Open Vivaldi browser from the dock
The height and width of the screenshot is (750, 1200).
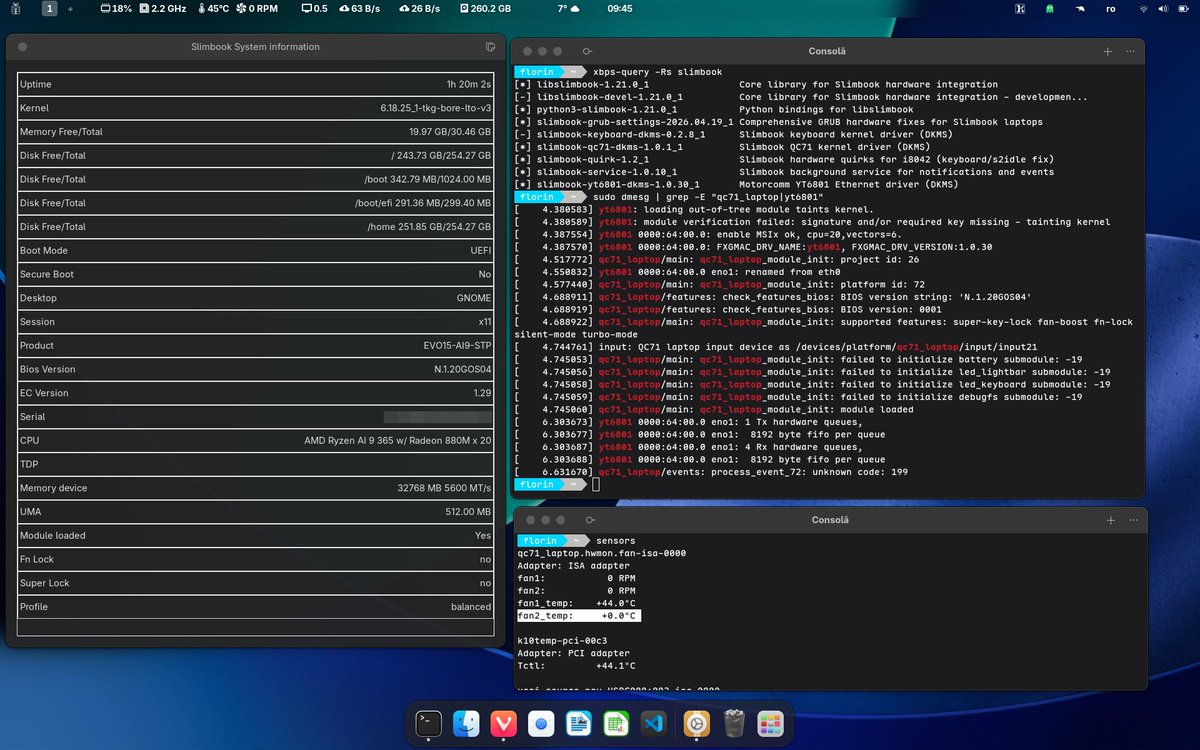click(x=503, y=722)
